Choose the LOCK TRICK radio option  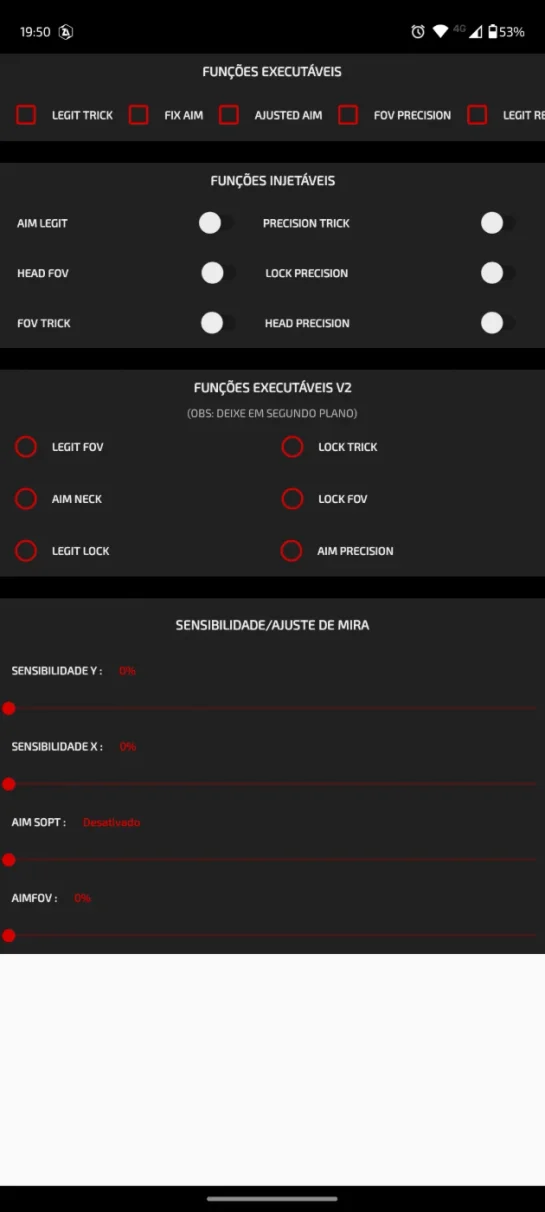tap(292, 447)
